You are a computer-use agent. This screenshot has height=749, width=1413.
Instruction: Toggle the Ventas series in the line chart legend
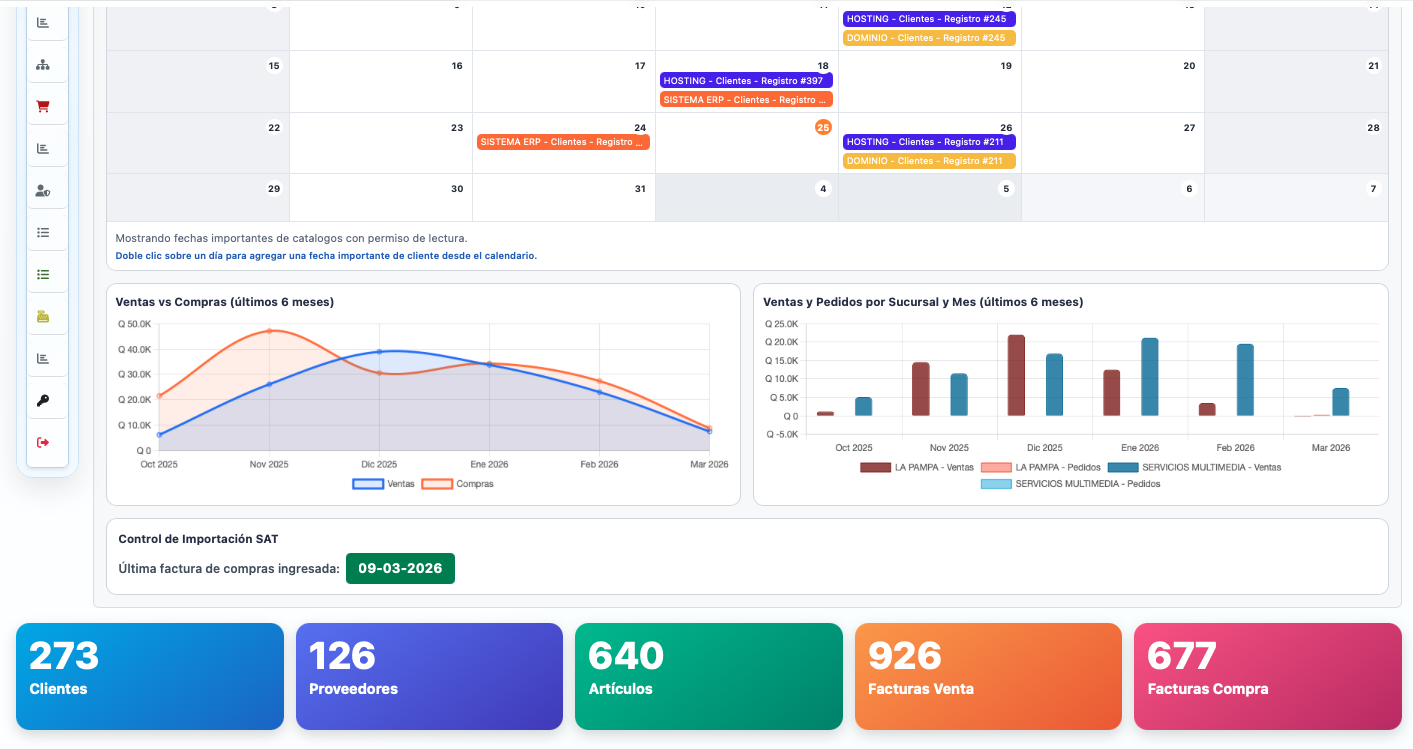402,483
